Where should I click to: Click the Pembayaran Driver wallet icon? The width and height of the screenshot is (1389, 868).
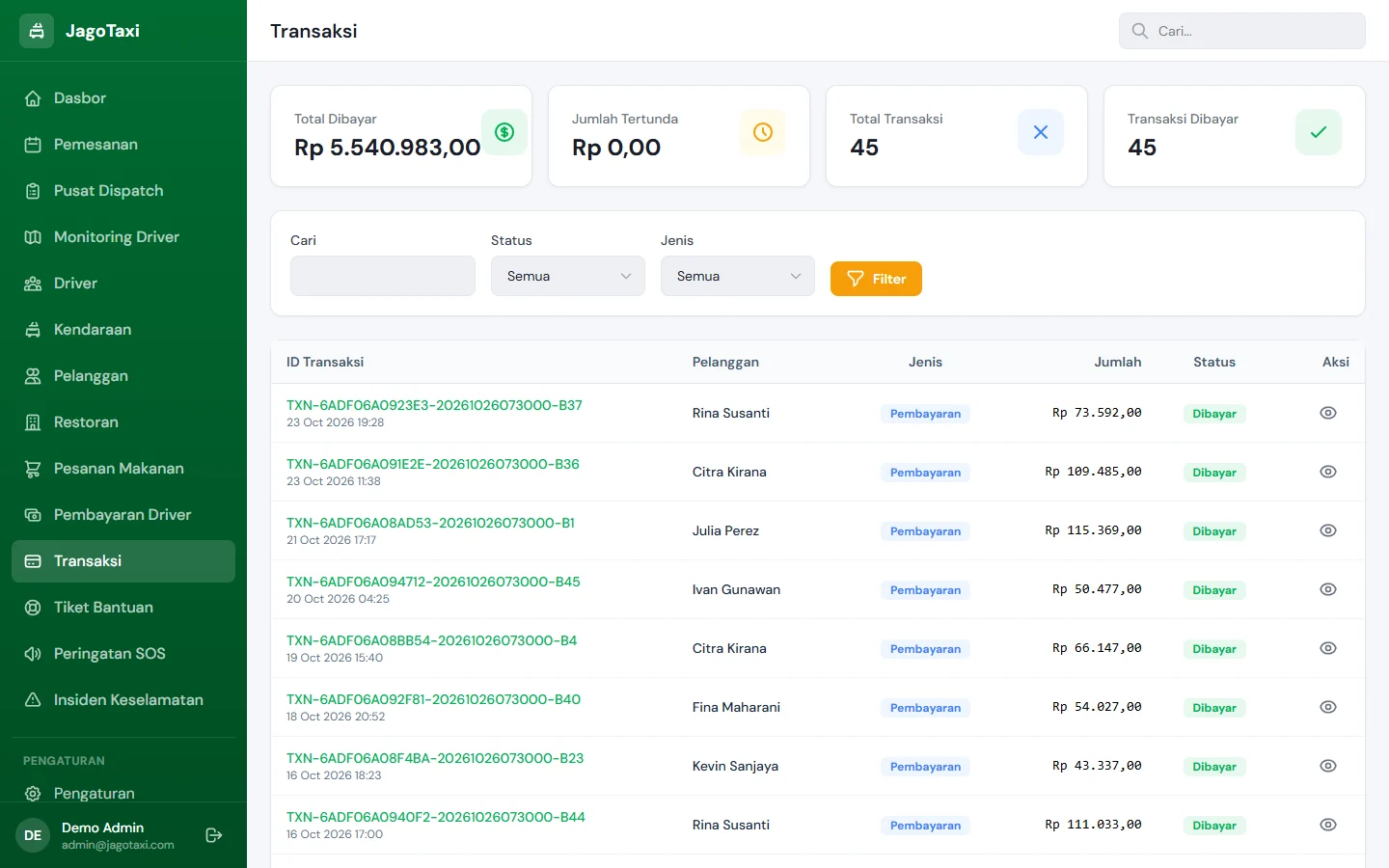click(x=33, y=515)
